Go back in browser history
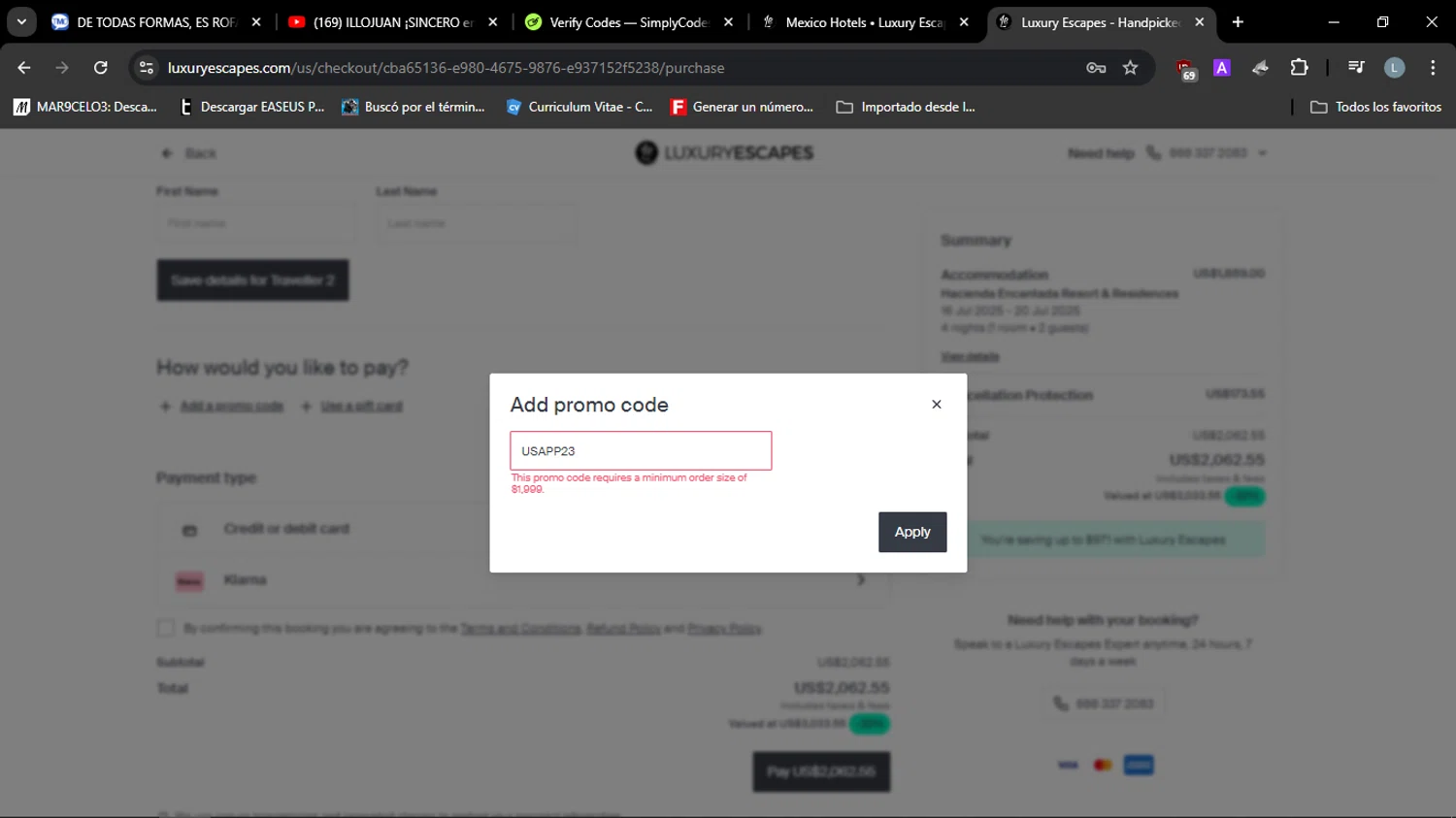 24,68
